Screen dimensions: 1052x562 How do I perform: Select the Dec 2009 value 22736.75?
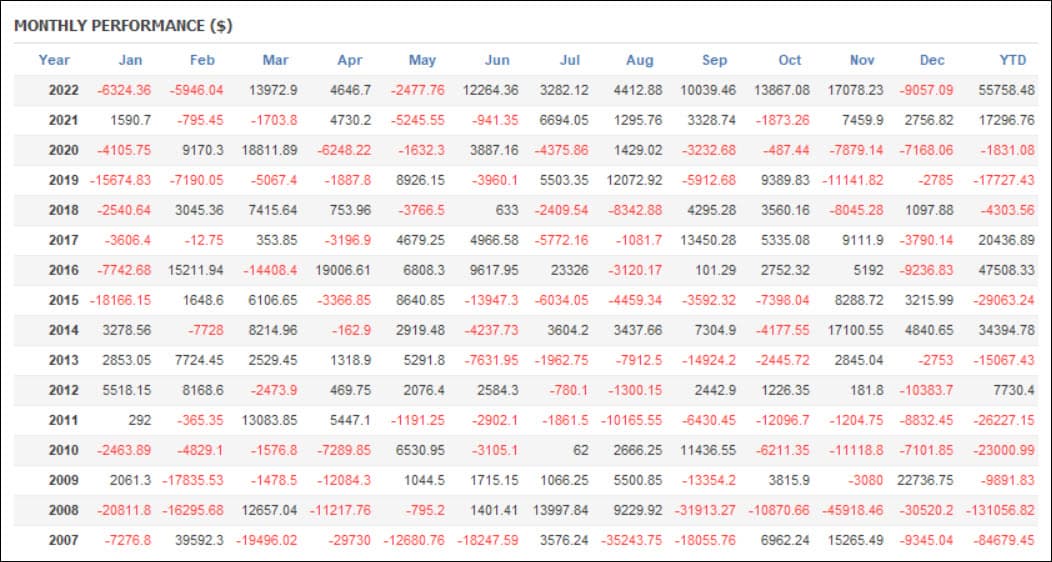[925, 480]
